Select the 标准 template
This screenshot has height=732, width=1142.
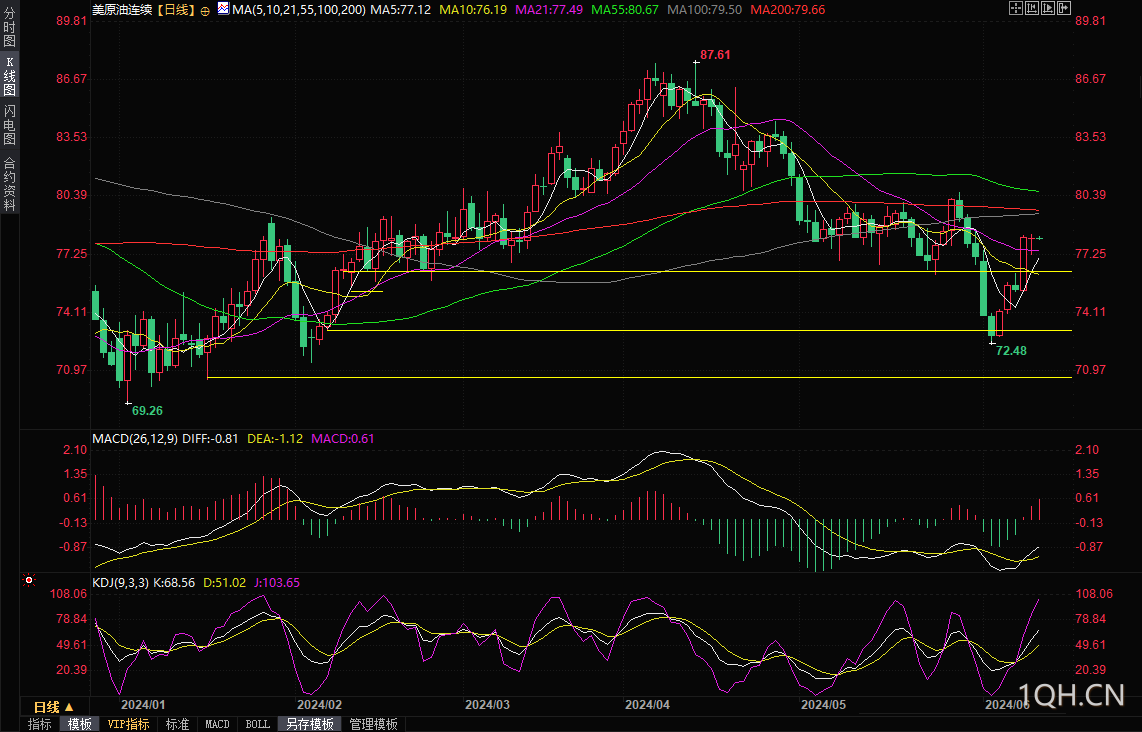pyautogui.click(x=177, y=724)
